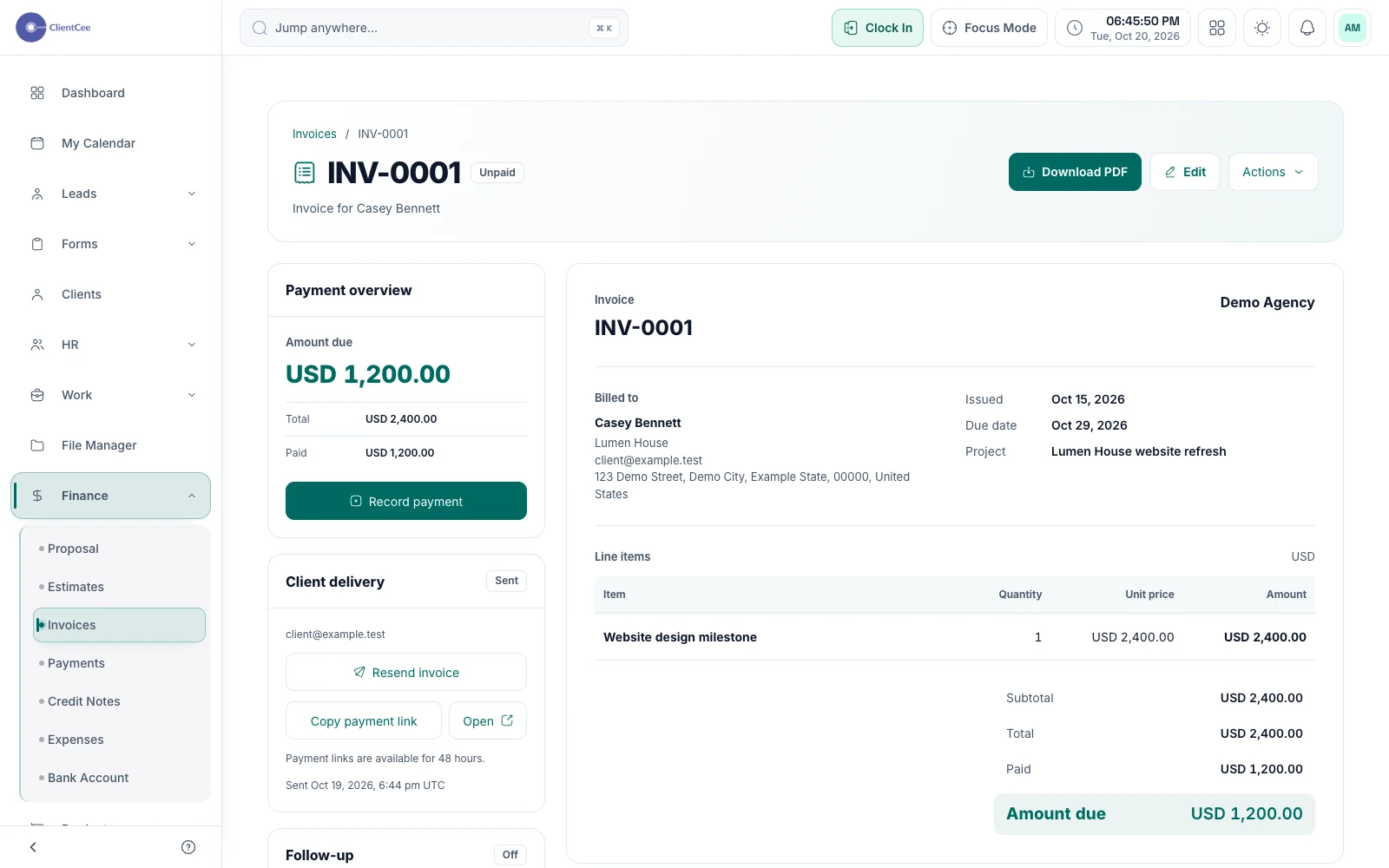Open Credit Notes under Finance
This screenshot has height=868, width=1389.
119,701
